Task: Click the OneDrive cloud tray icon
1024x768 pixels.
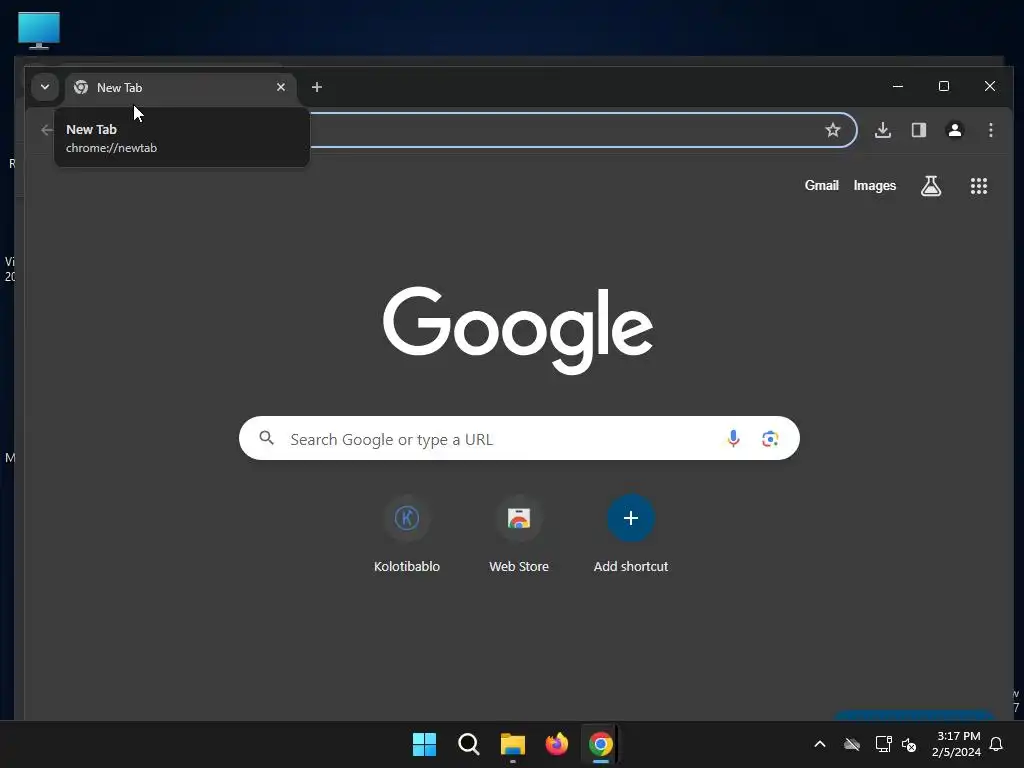Action: [852, 744]
